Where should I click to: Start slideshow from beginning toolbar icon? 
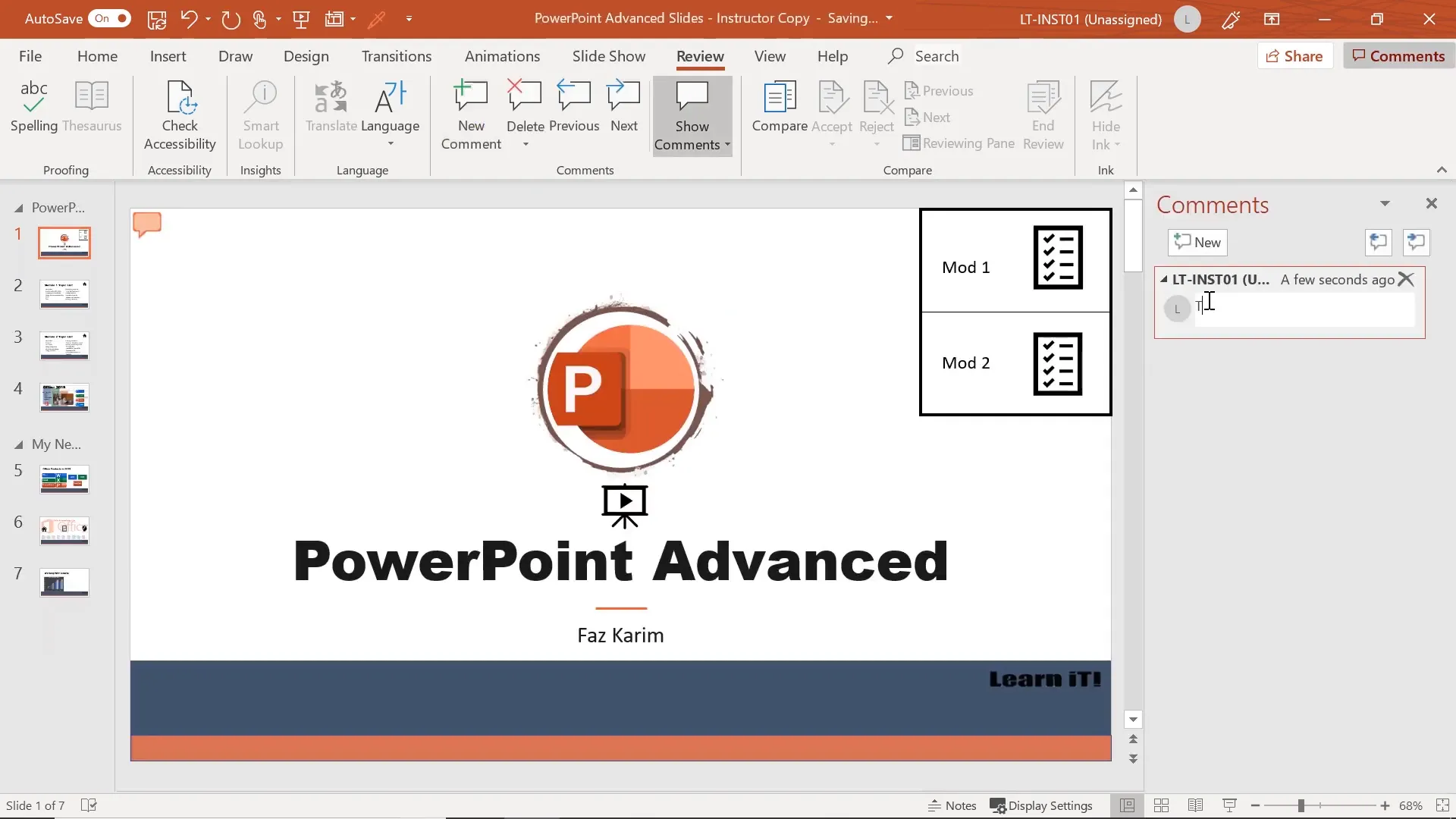coord(301,19)
